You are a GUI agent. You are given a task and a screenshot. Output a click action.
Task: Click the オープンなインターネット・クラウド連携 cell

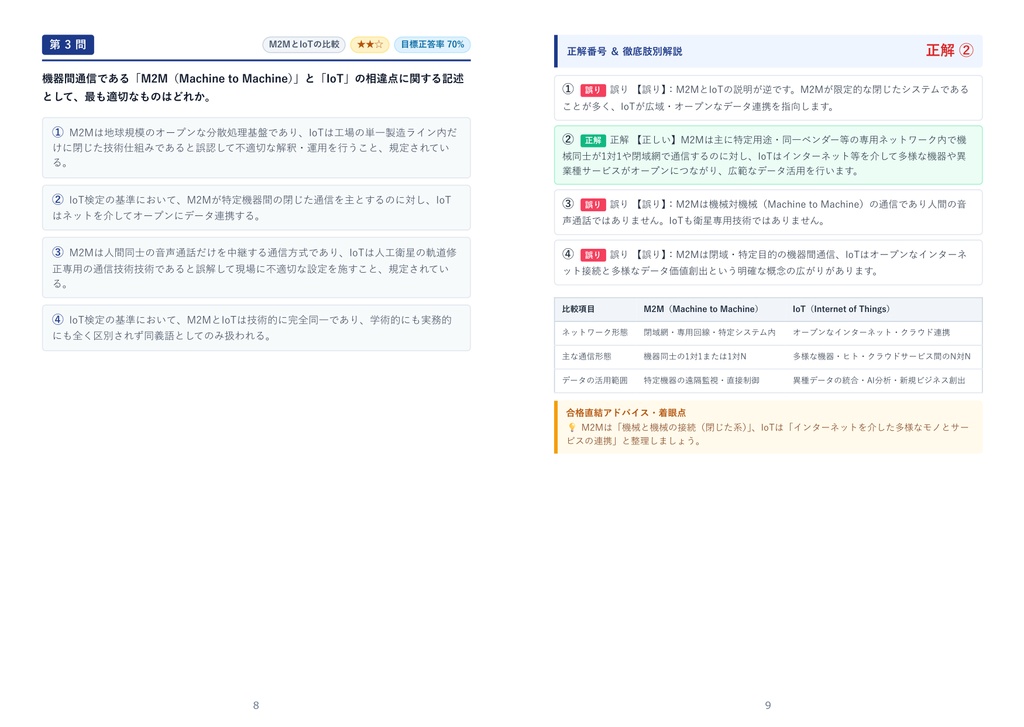[871, 332]
